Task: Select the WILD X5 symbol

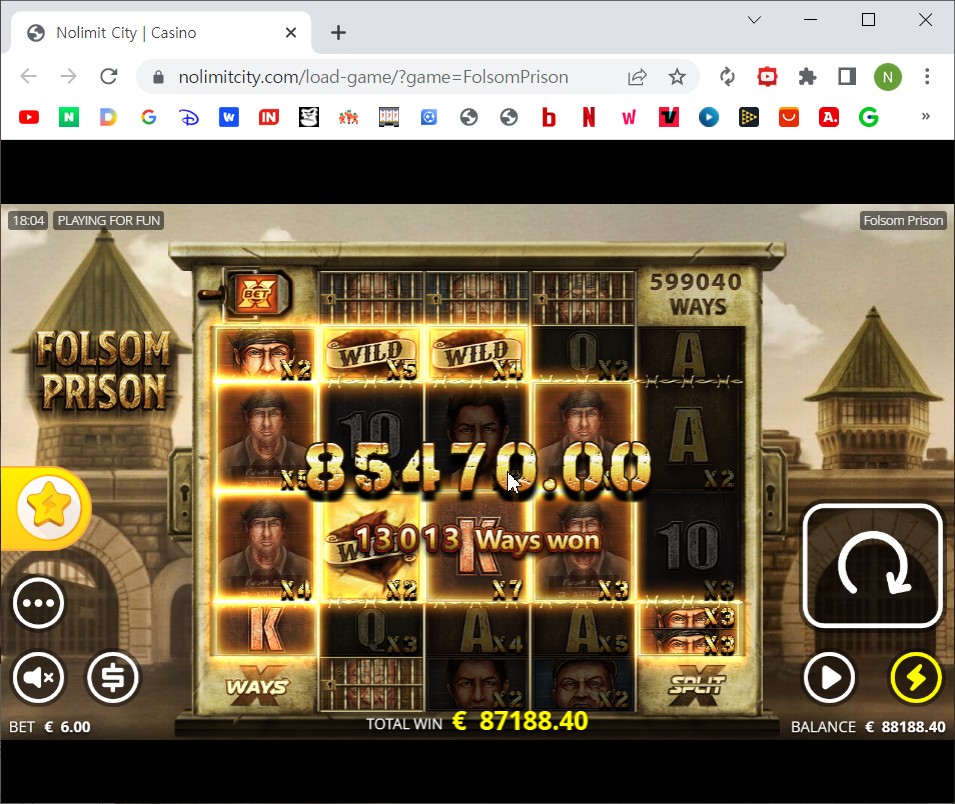Action: (x=371, y=355)
